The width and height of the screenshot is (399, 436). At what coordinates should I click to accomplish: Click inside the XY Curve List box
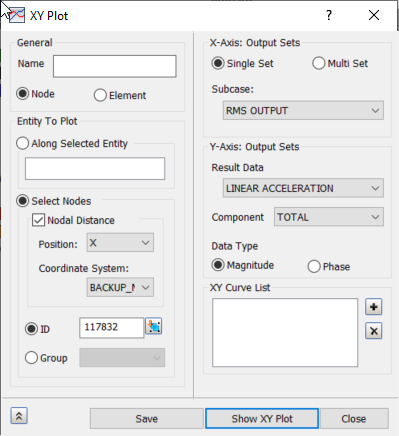(285, 333)
